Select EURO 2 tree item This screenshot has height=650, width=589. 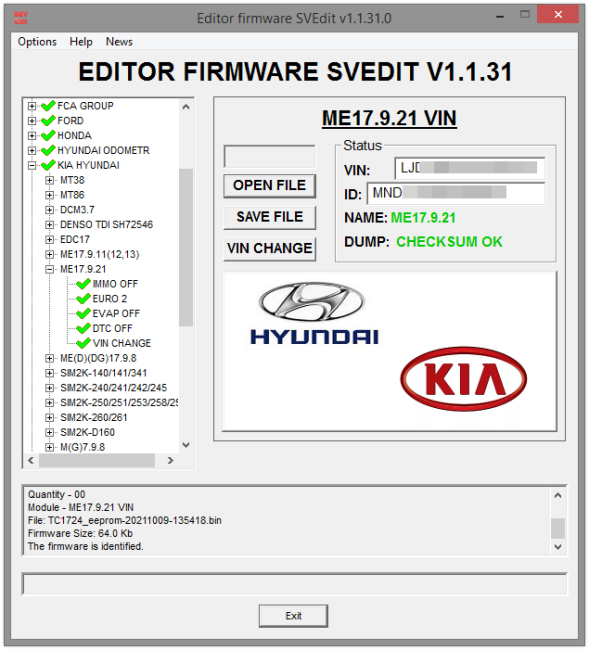click(x=109, y=298)
